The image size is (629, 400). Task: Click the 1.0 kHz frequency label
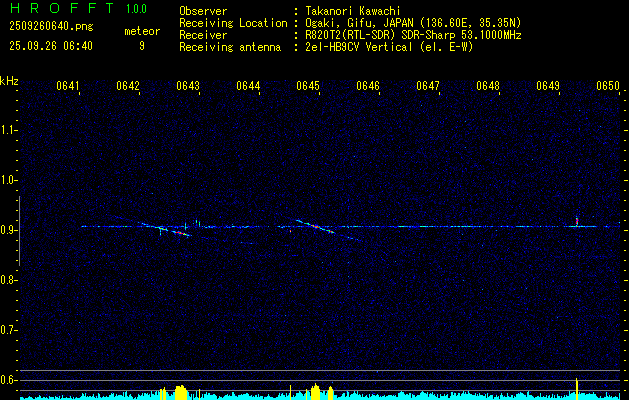[8, 180]
